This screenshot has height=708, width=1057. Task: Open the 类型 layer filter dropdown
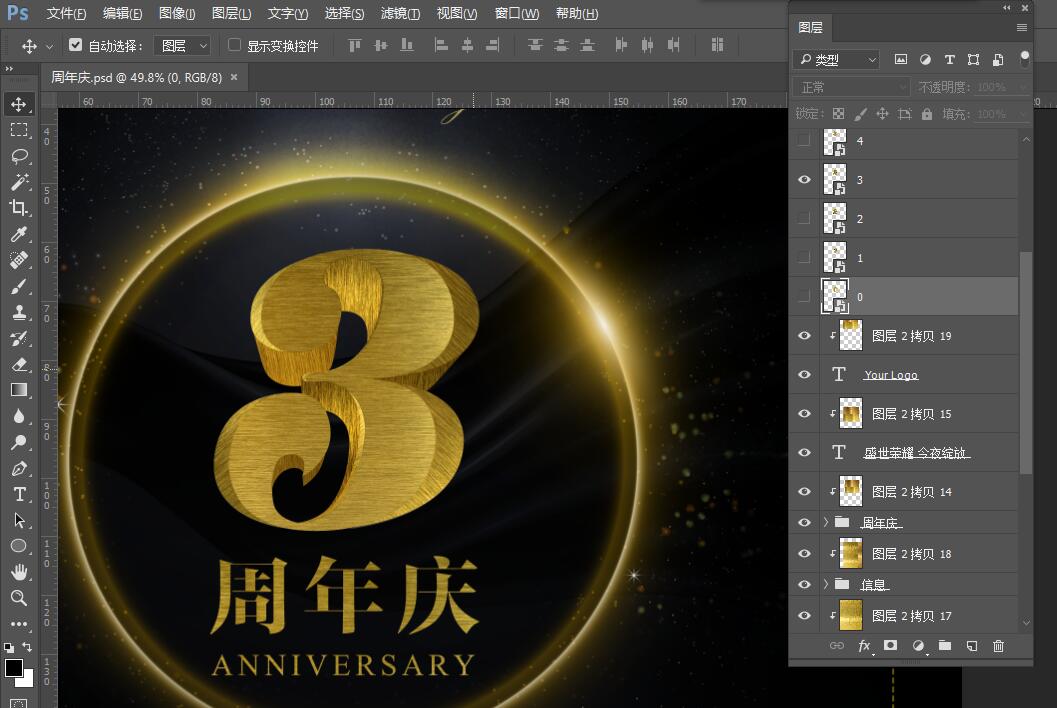836,60
